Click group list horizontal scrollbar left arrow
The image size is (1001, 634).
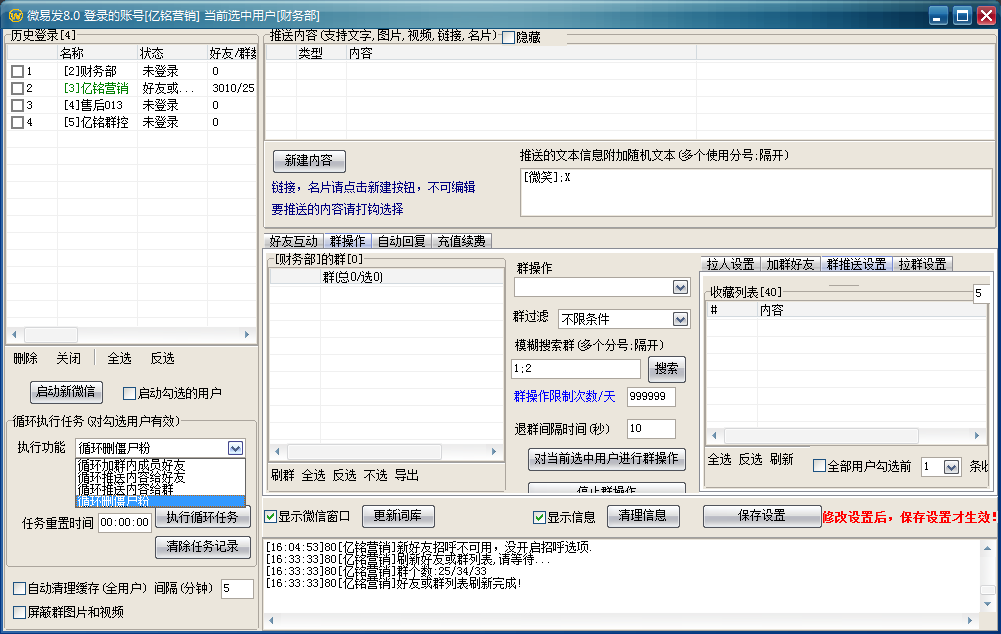coord(277,451)
